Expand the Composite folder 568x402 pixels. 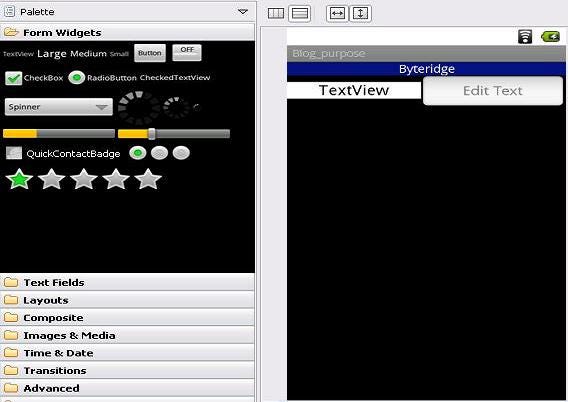tap(127, 318)
